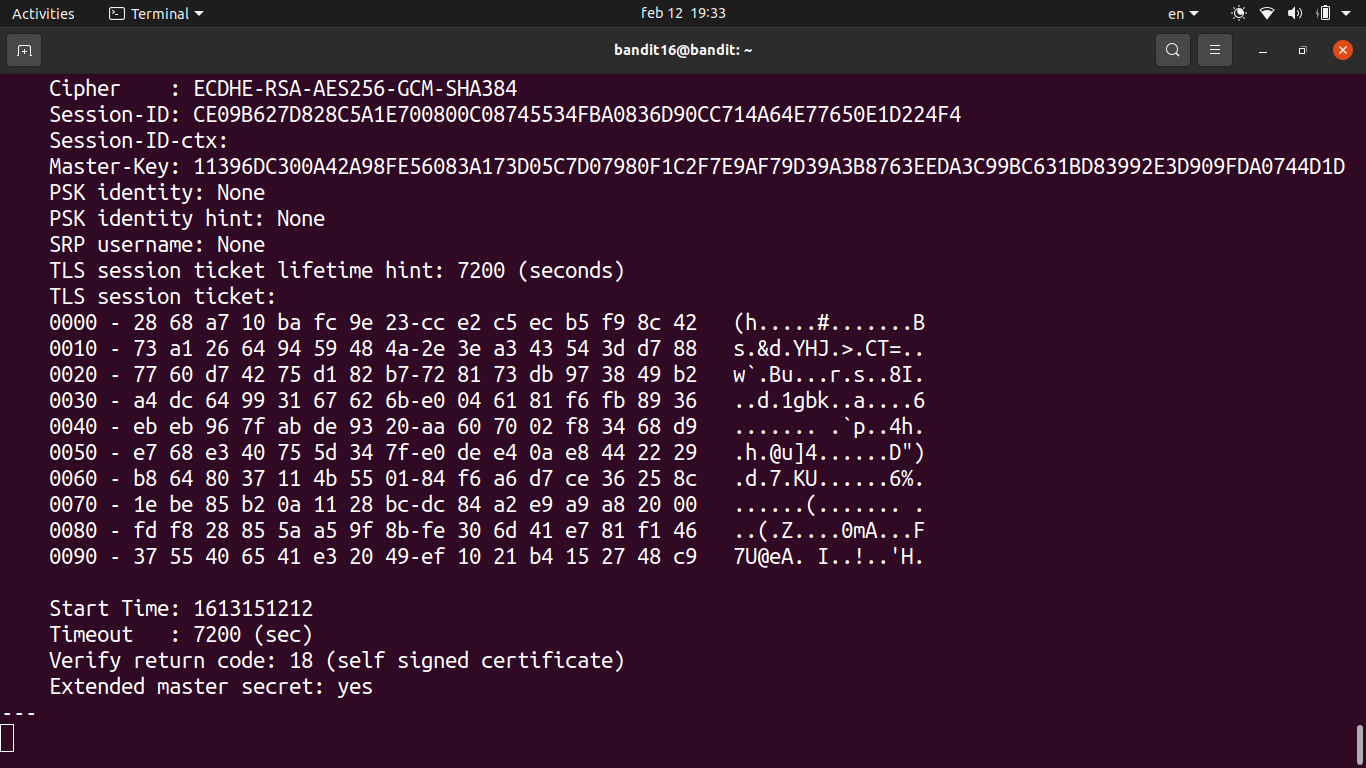The image size is (1366, 768).
Task: Open the terminal hamburger menu
Action: 1215,50
